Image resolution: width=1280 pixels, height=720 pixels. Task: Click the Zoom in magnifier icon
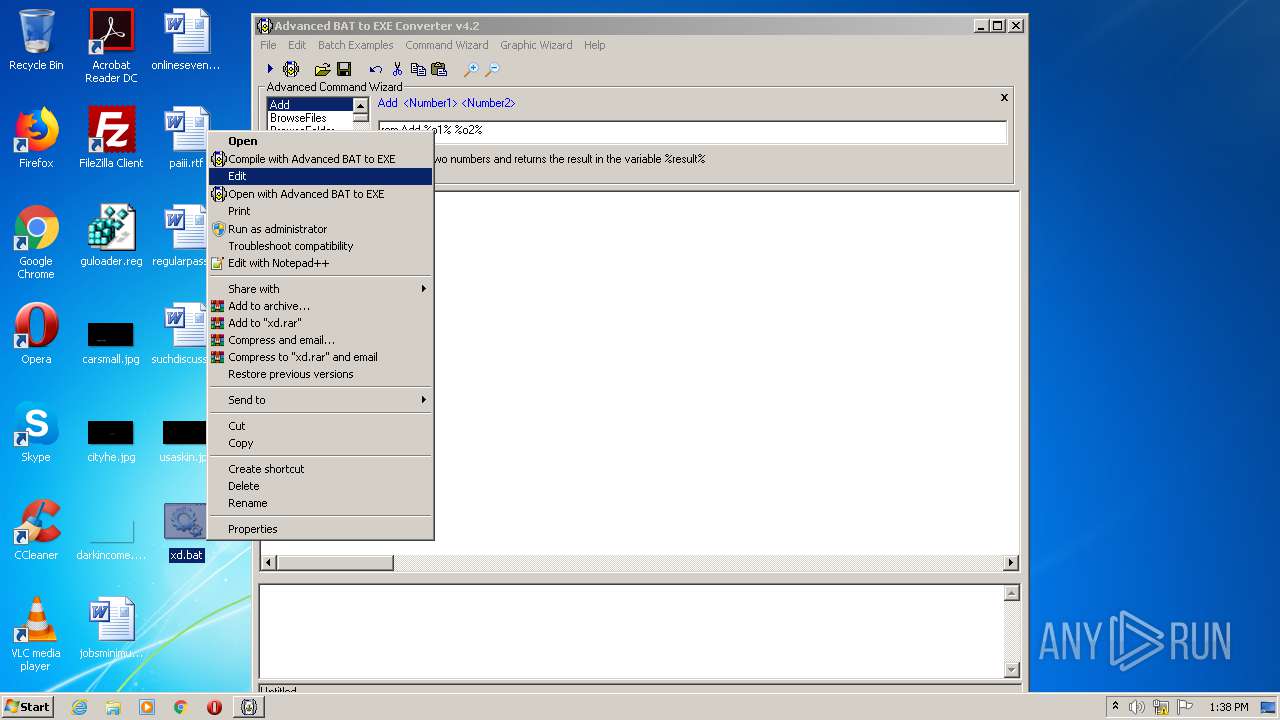(471, 69)
